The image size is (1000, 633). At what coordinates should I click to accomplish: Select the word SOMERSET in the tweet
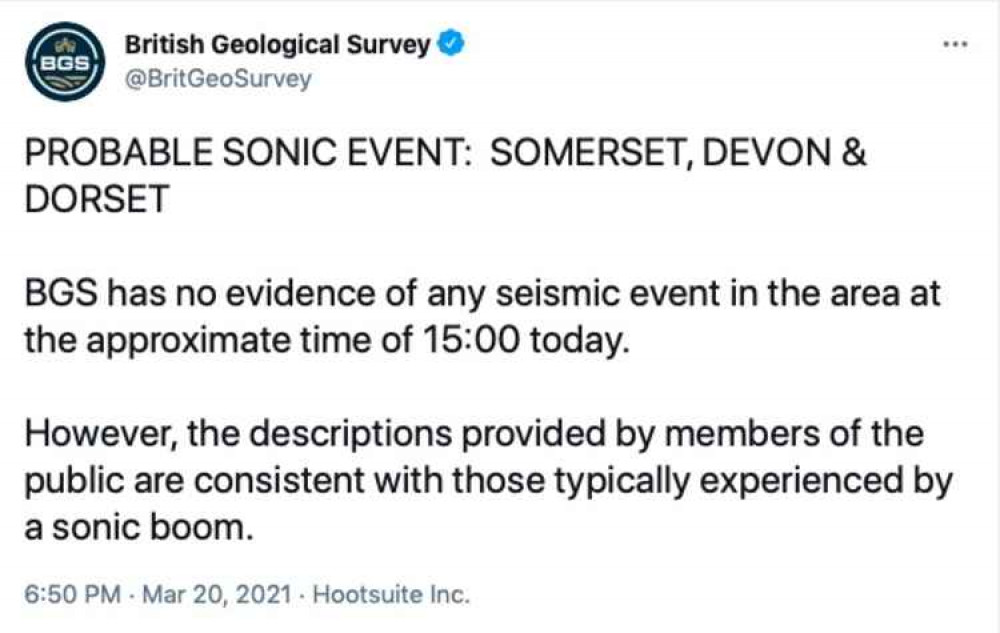pos(590,153)
